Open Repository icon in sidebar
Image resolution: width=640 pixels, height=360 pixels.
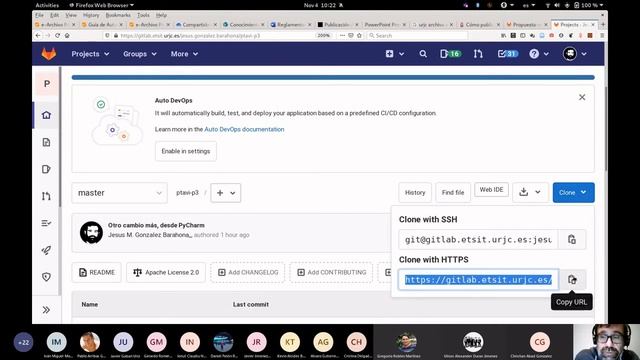47,142
